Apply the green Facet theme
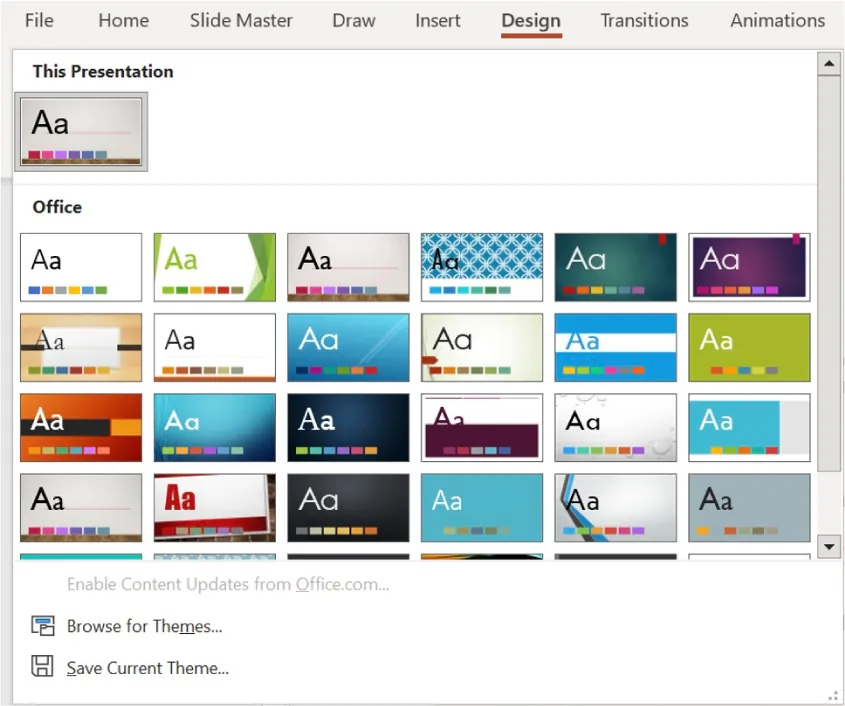Viewport: 845px width, 706px height. tap(214, 267)
